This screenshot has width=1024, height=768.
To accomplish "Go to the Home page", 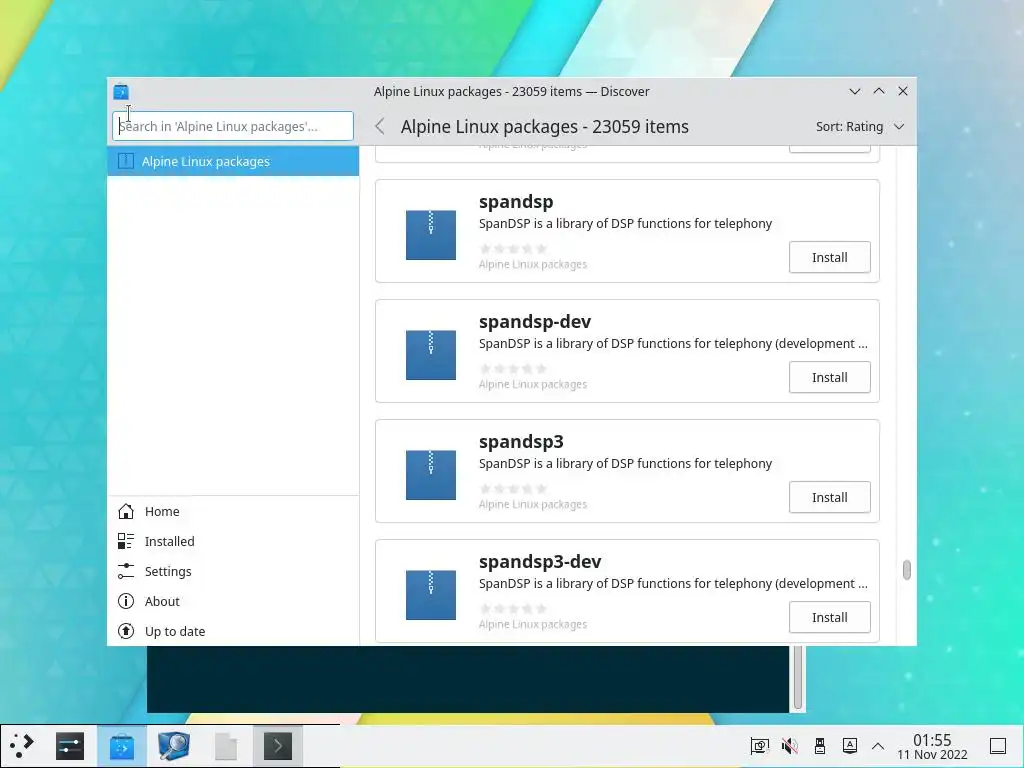I will click(233, 511).
